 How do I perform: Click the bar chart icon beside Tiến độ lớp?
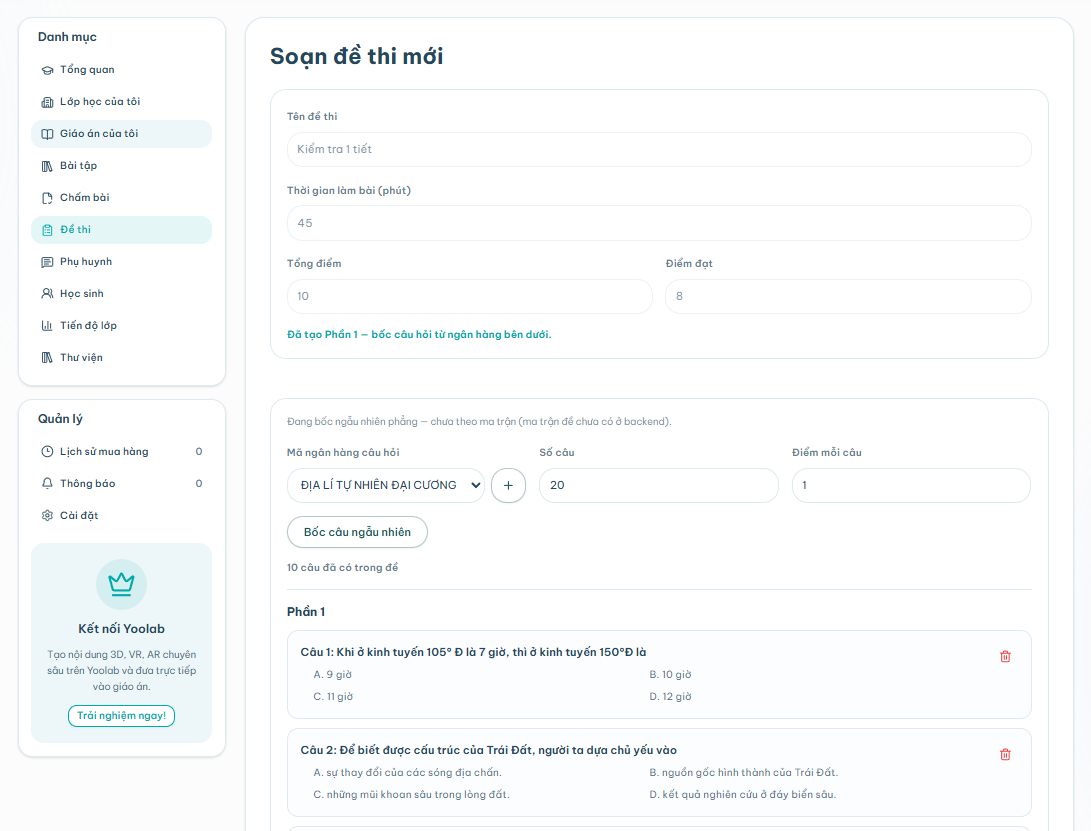47,326
